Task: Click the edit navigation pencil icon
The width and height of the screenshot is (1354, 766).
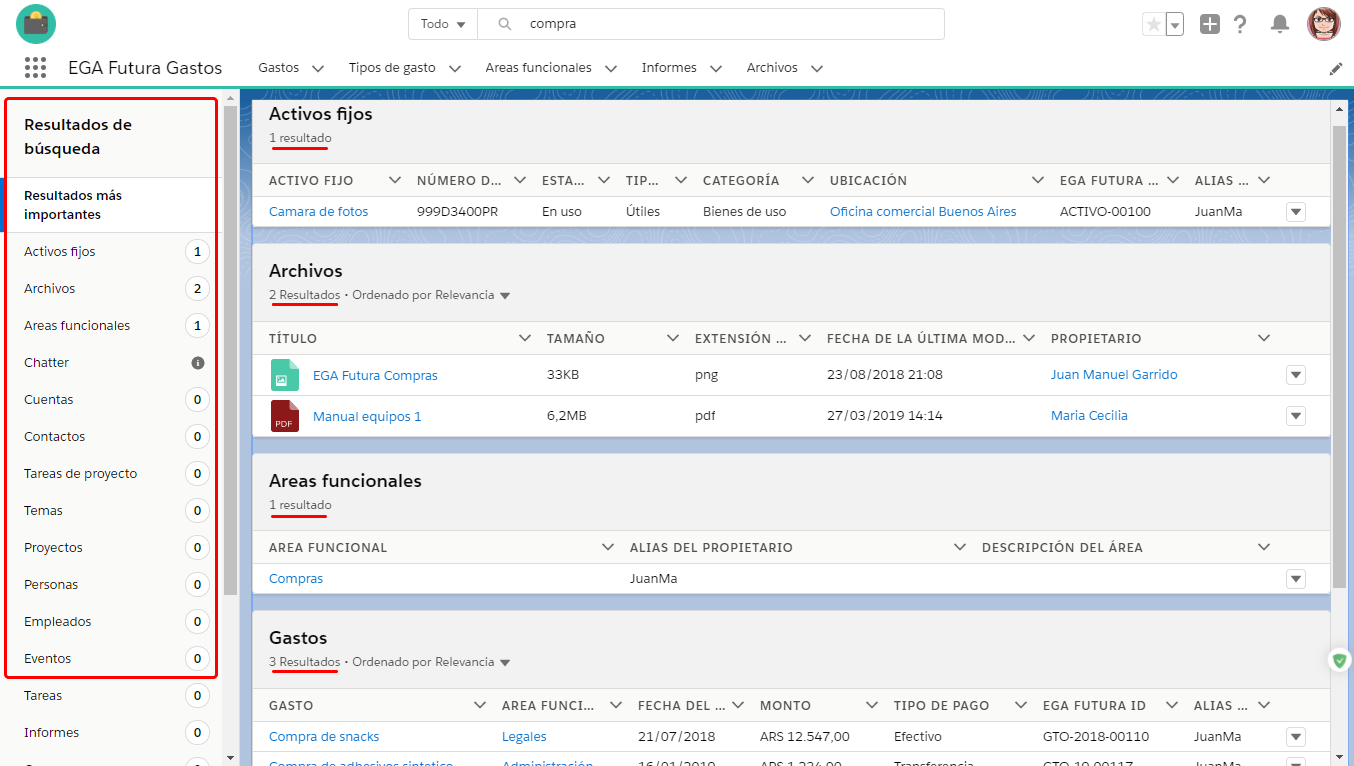Action: coord(1336,69)
